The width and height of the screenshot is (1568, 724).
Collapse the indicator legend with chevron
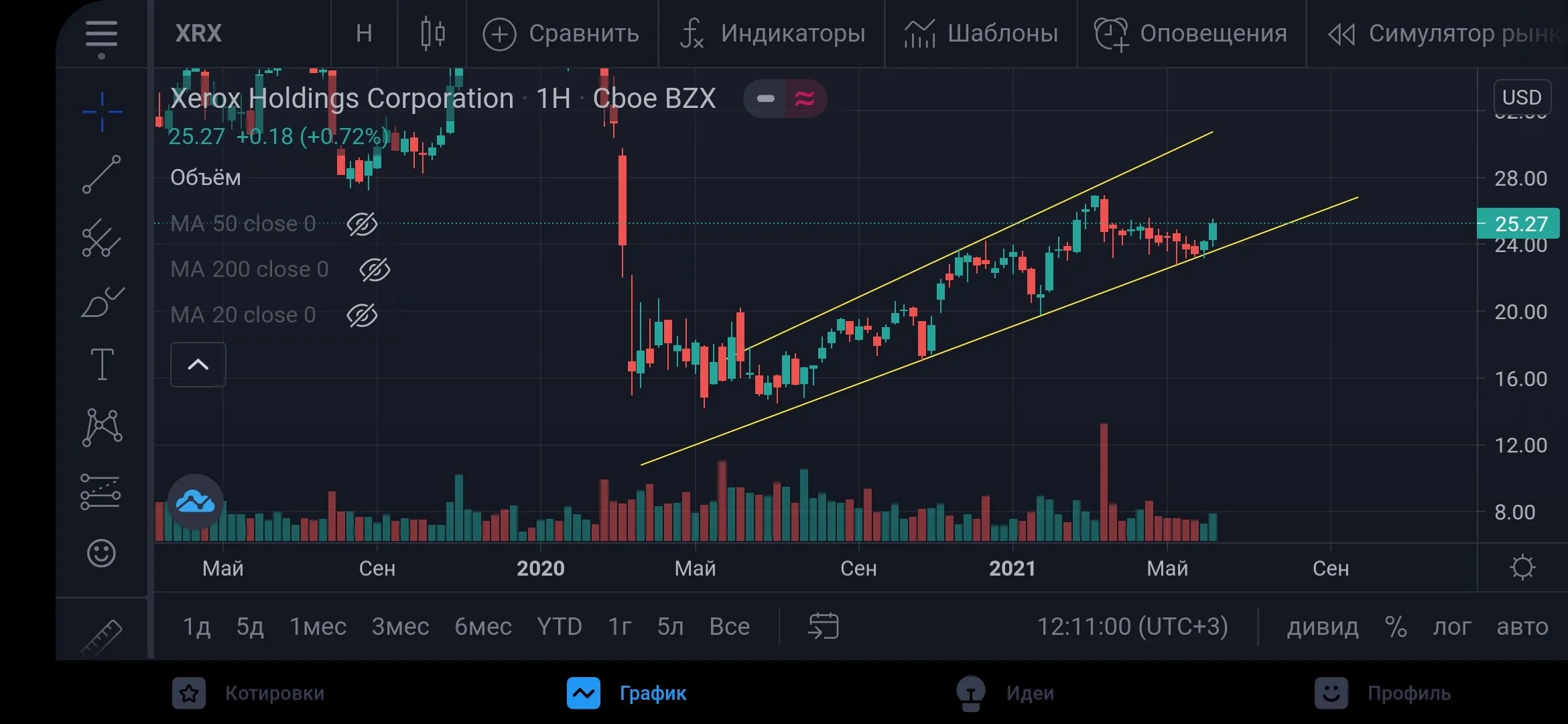pyautogui.click(x=198, y=365)
